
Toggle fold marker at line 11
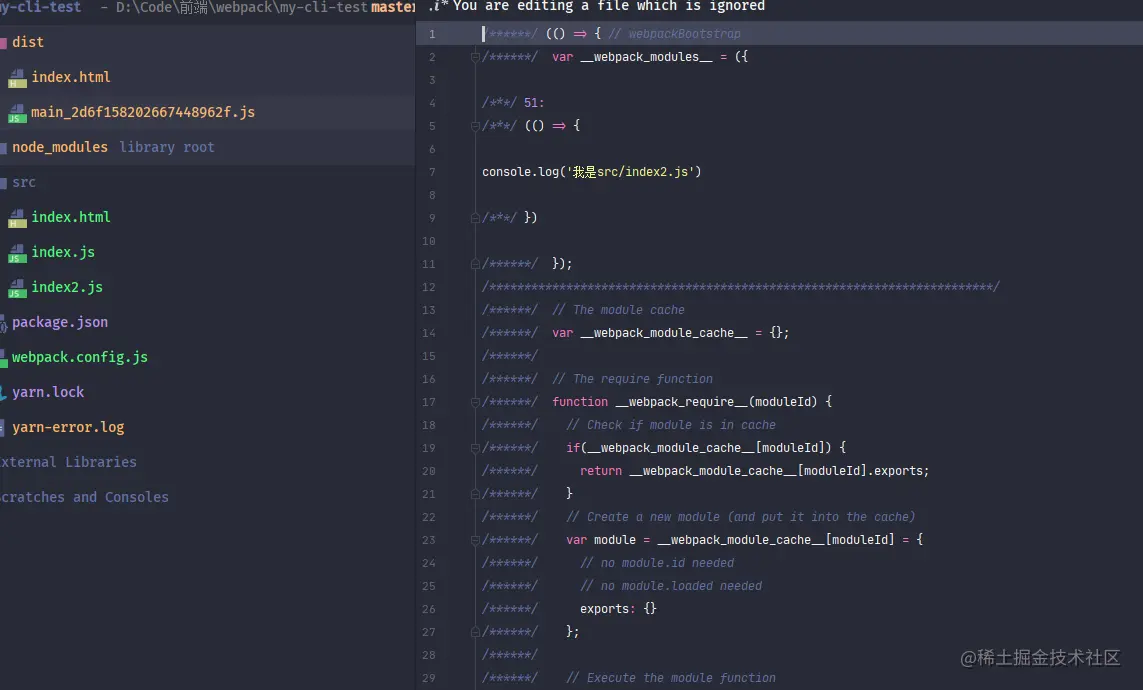[475, 264]
